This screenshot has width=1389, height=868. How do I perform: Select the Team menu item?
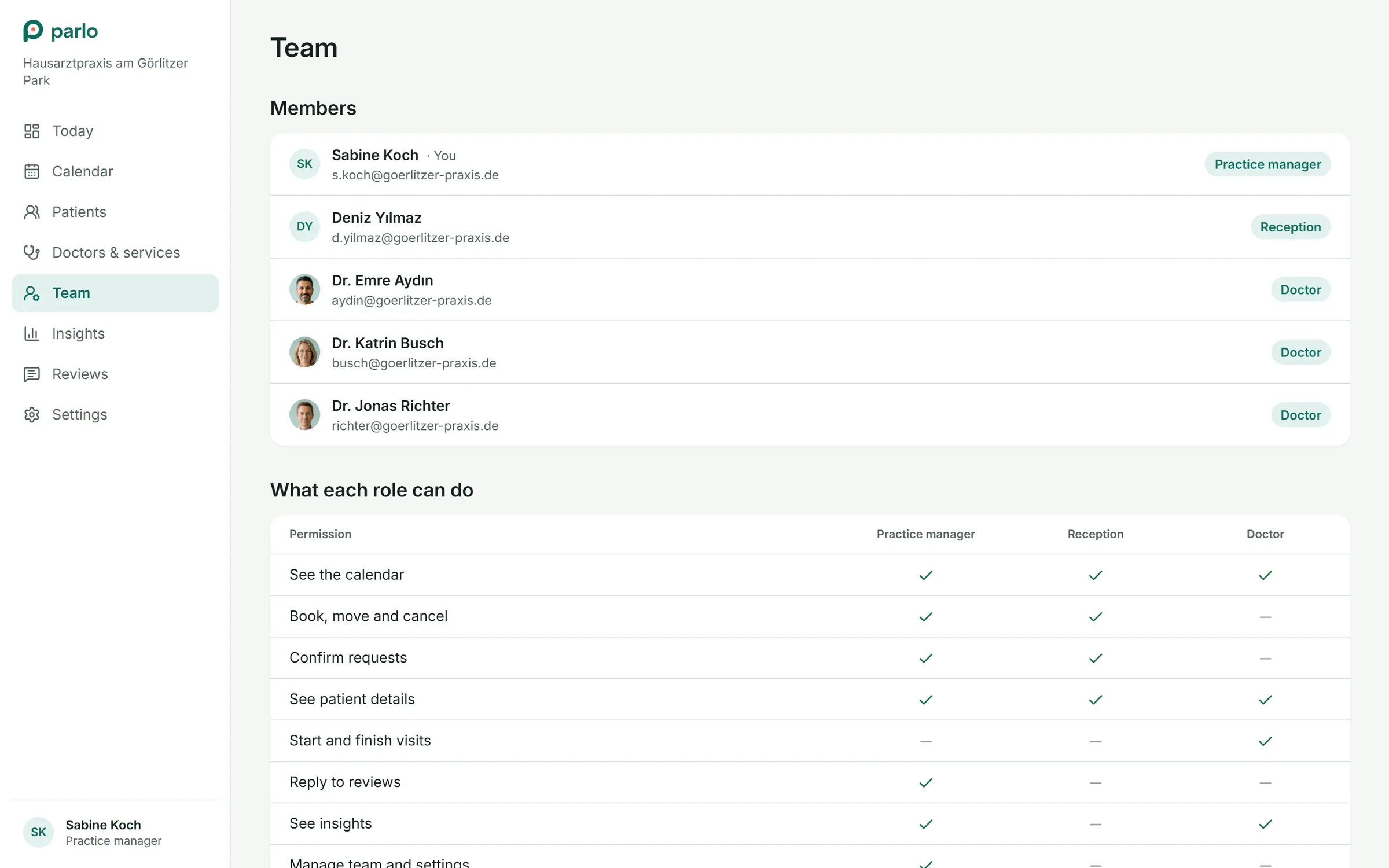point(115,293)
